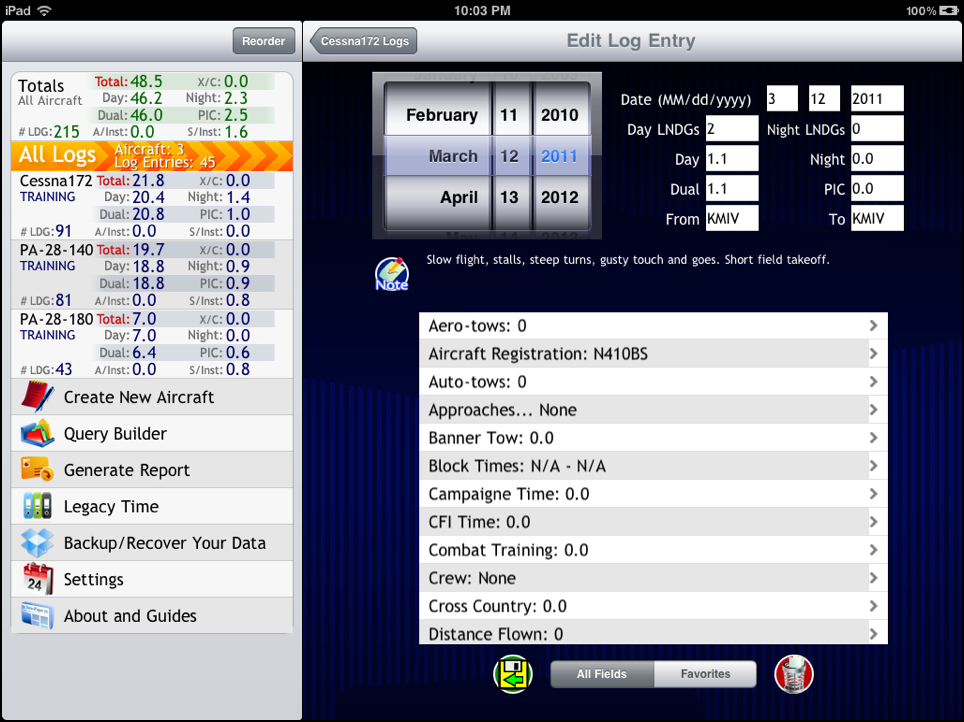
Task: Expand the Approaches row chevron
Action: coord(873,410)
